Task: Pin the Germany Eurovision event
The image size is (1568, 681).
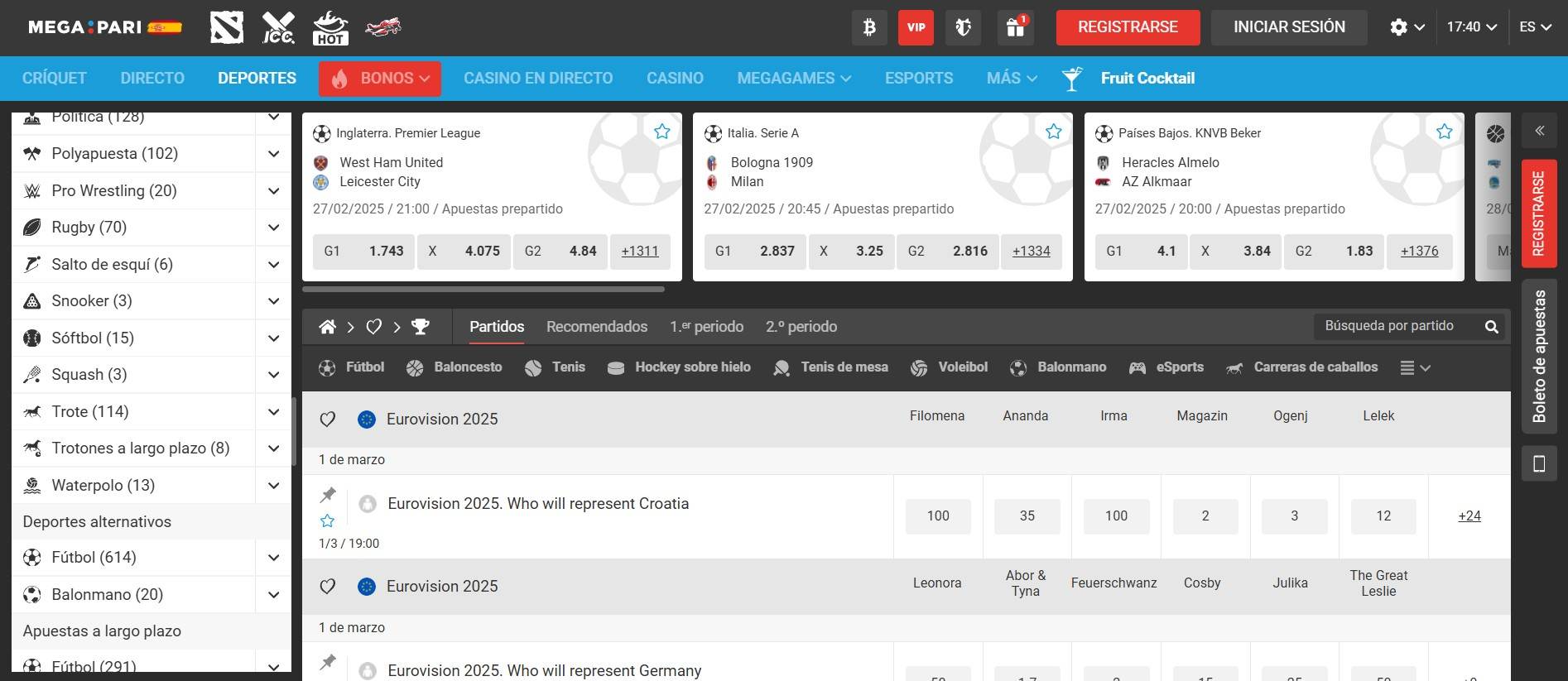Action: [x=328, y=662]
